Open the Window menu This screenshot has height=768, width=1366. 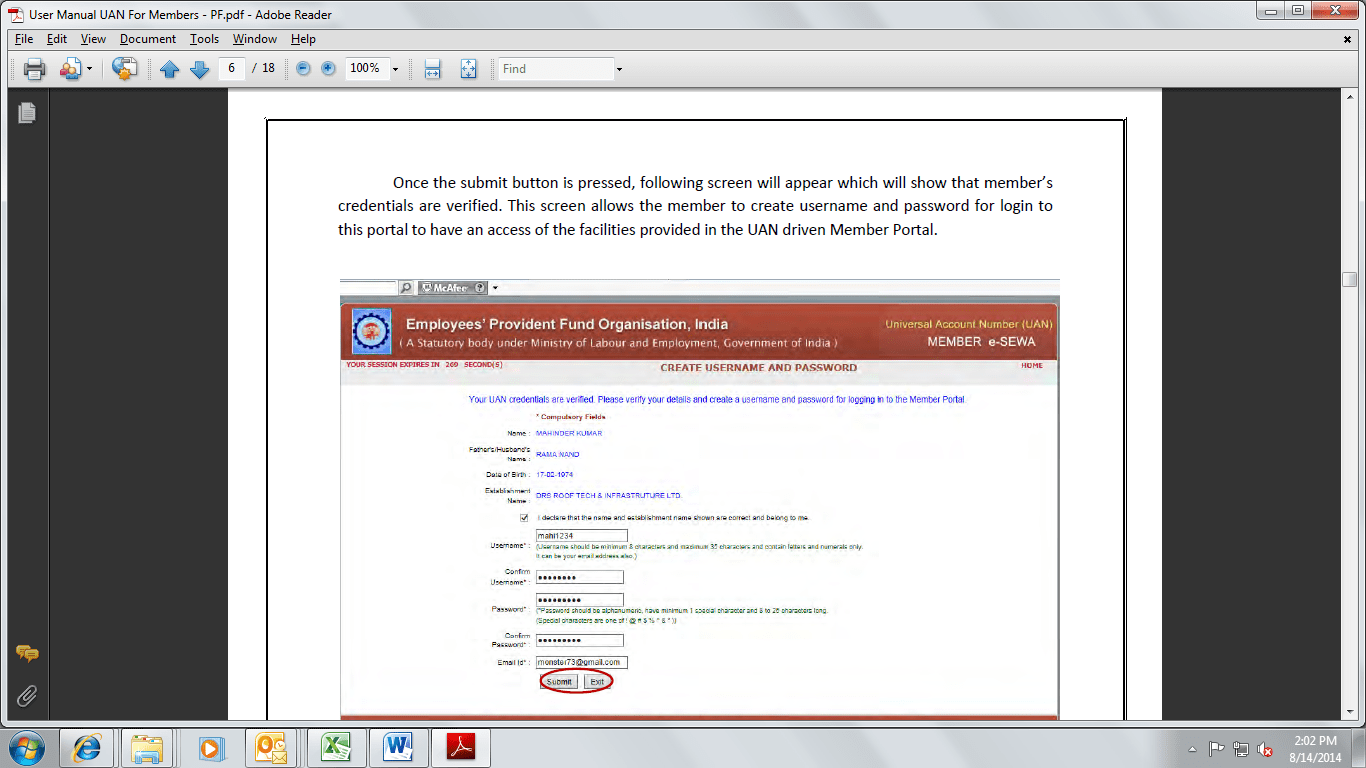pyautogui.click(x=255, y=39)
